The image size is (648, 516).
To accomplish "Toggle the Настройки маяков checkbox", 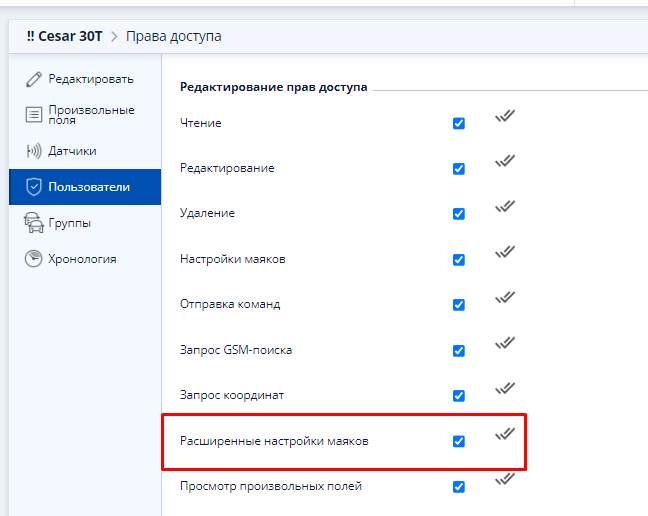I will pyautogui.click(x=459, y=259).
